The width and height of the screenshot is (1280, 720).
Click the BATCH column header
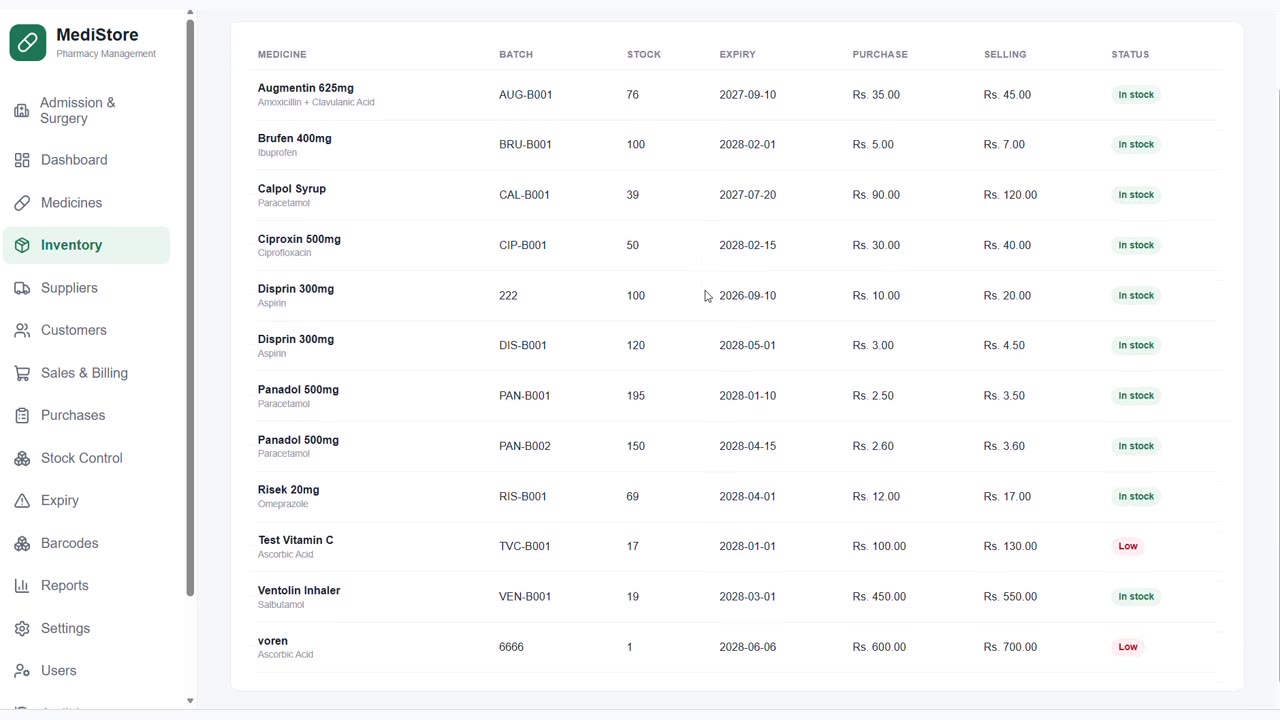click(x=516, y=54)
